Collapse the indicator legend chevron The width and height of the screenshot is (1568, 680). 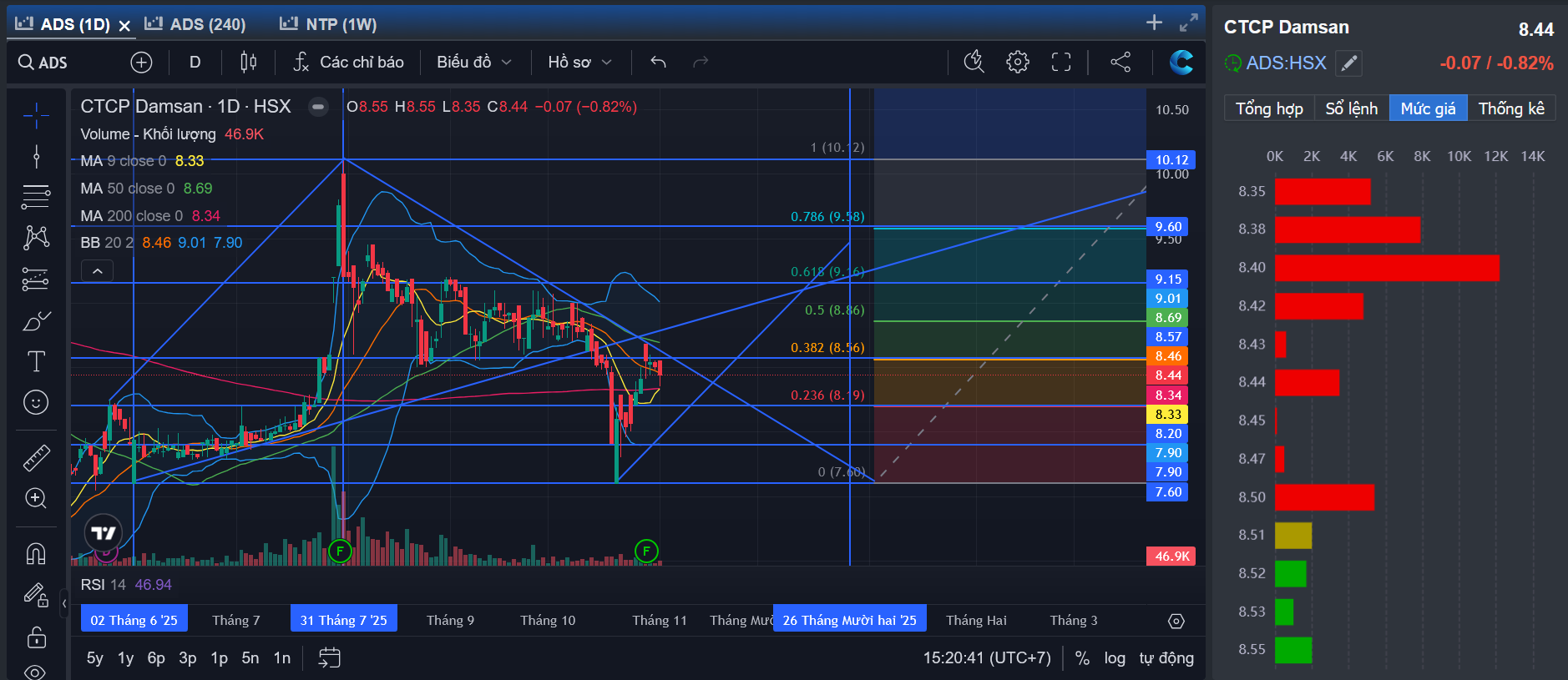[97, 271]
